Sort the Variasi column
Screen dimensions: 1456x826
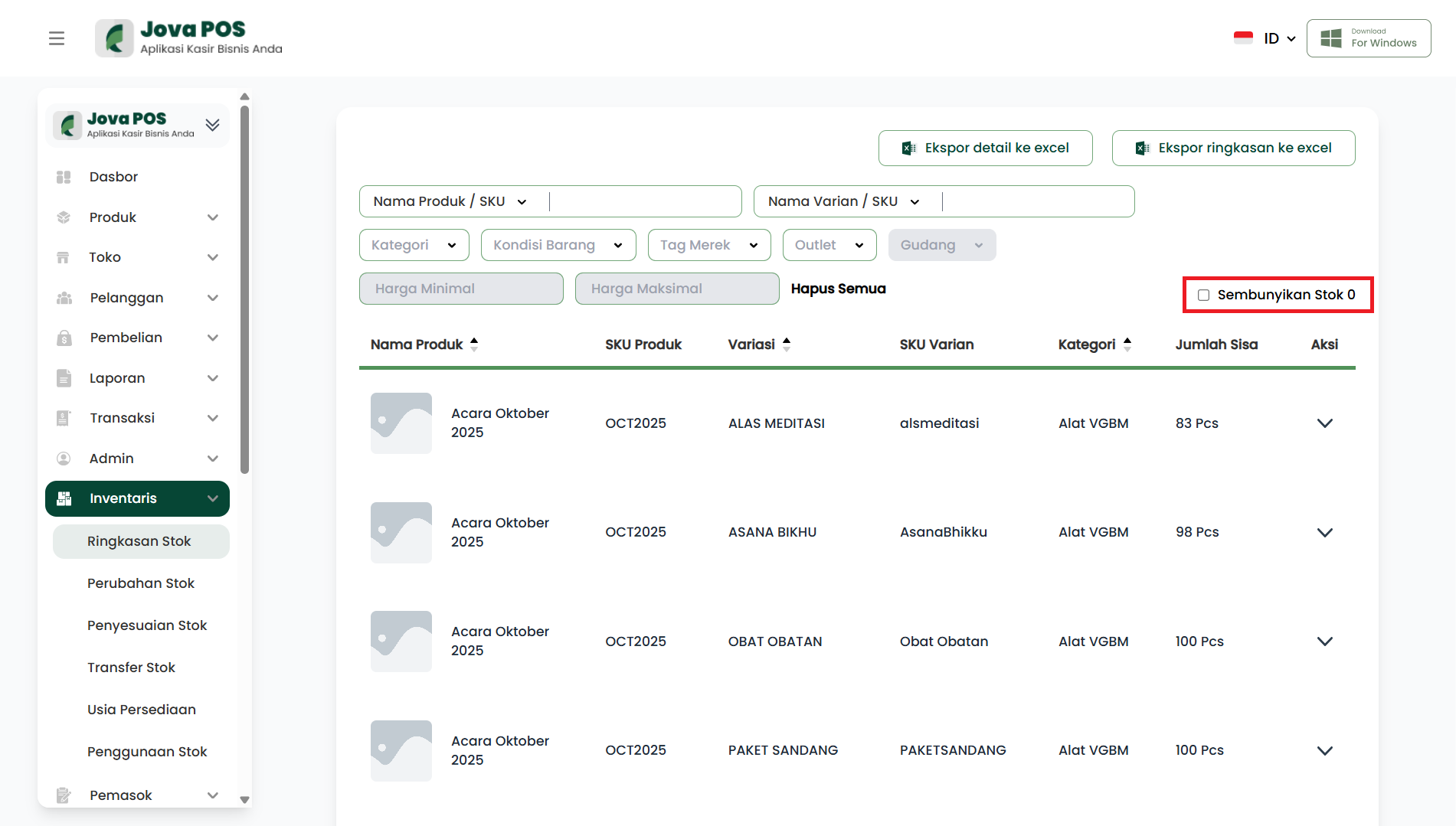pyautogui.click(x=787, y=344)
